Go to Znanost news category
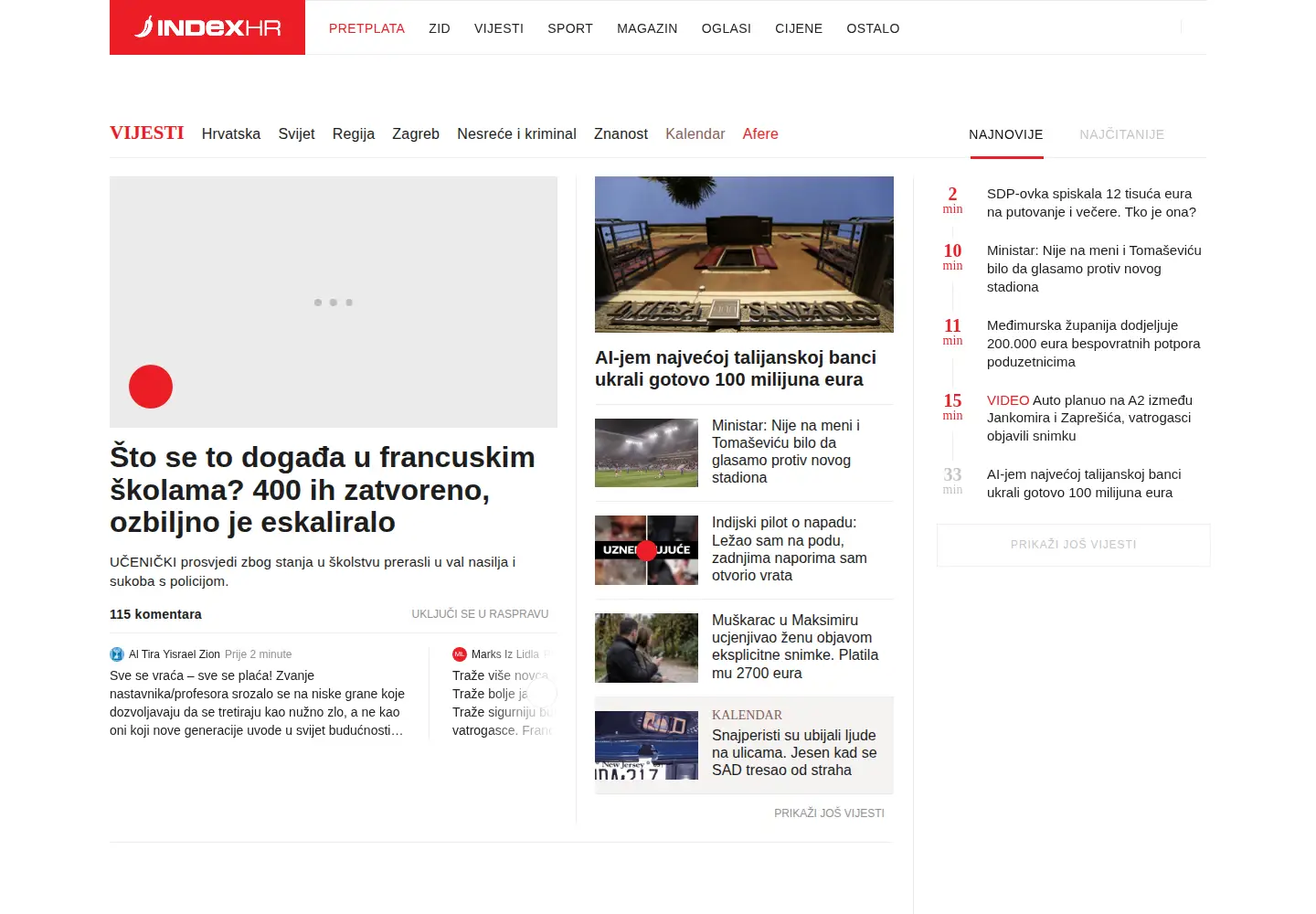Image resolution: width=1316 pixels, height=914 pixels. click(621, 134)
